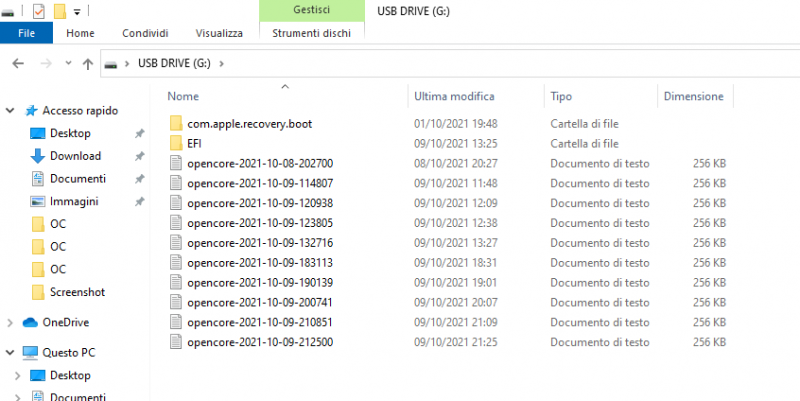Select the opencore-2021-10-08-202700 text file icon

click(x=176, y=163)
